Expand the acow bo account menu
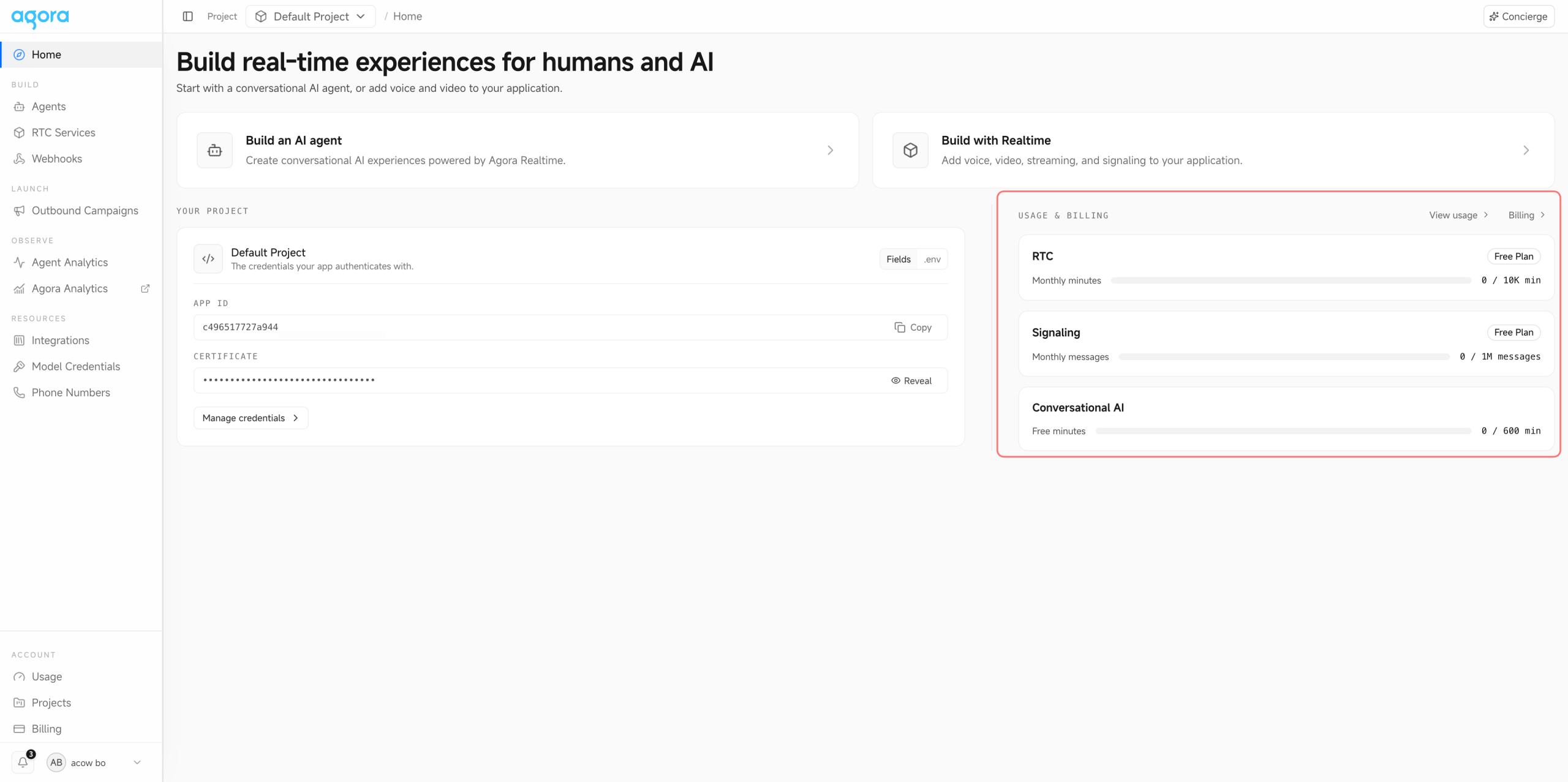 [137, 762]
